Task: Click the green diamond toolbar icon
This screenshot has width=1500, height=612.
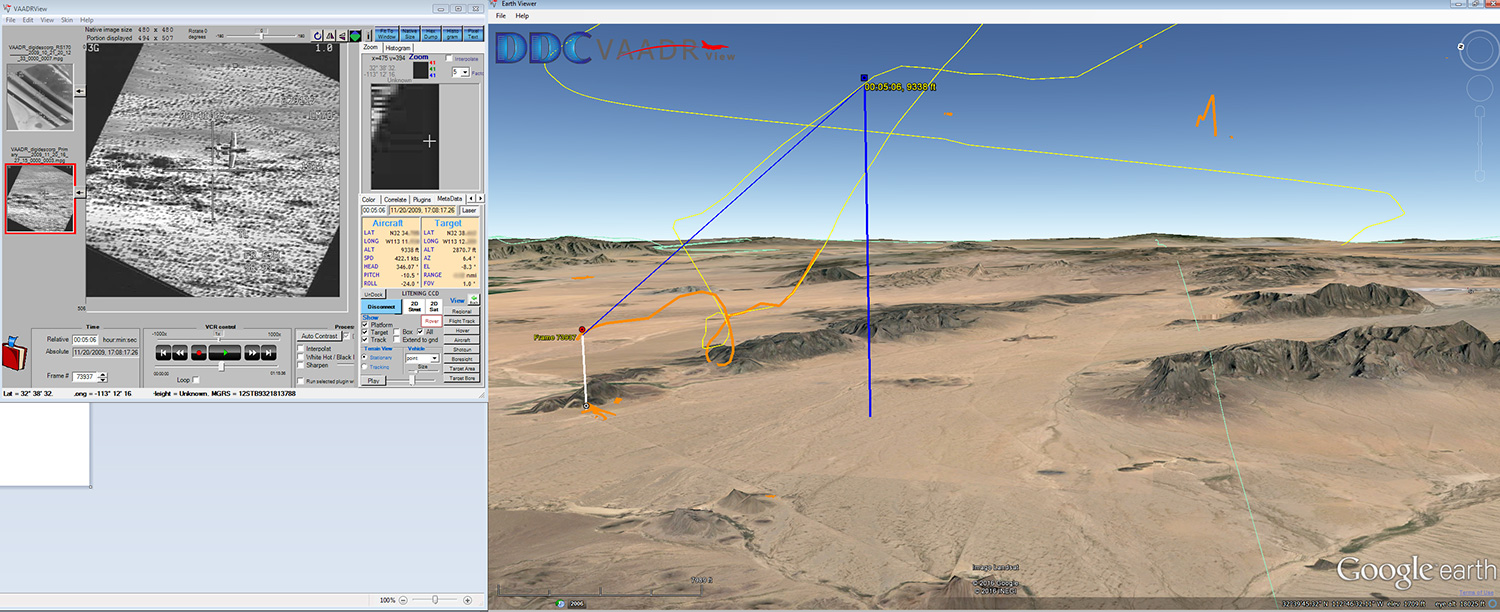Action: point(354,36)
